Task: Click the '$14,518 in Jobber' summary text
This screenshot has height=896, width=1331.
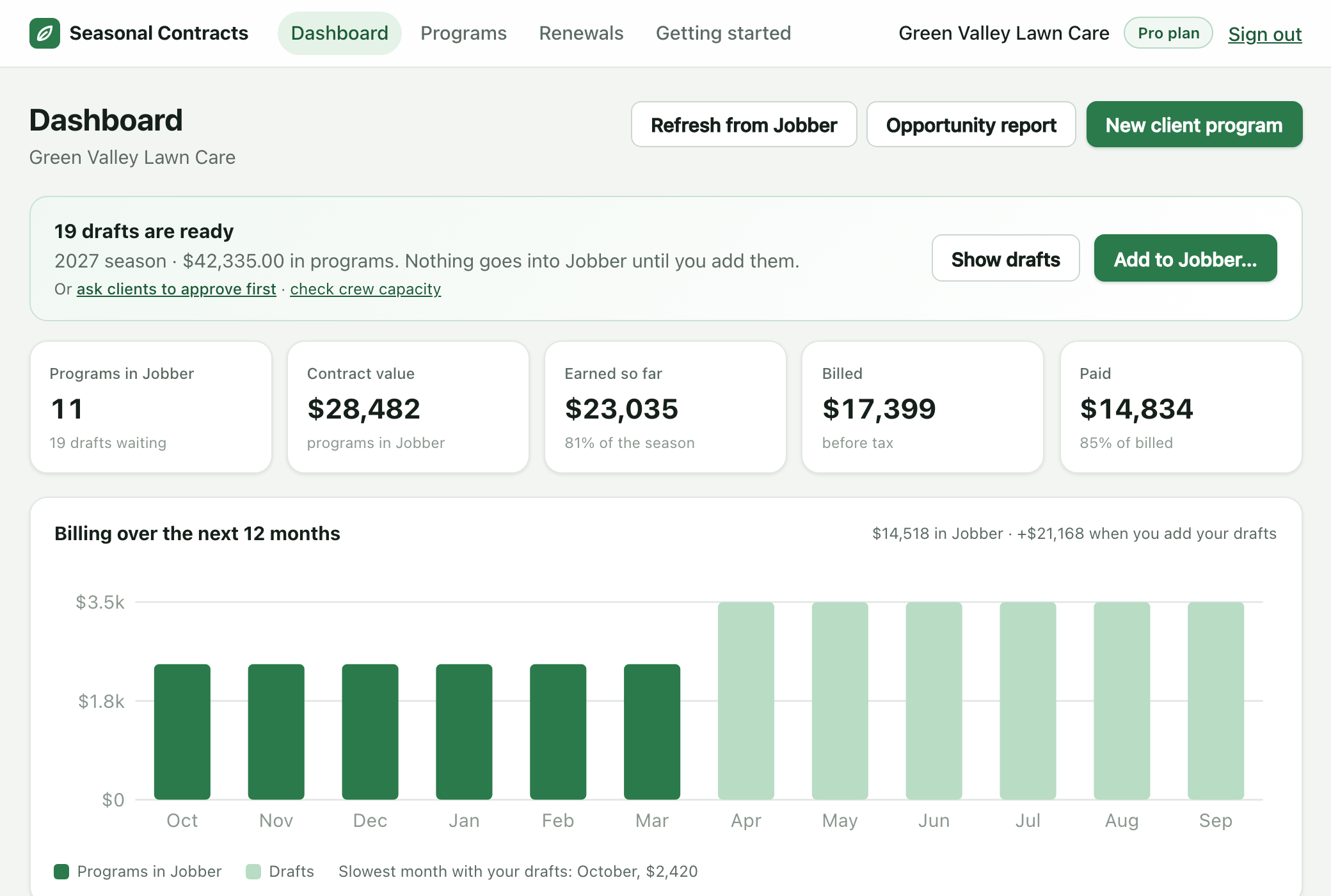Action: [x=937, y=534]
